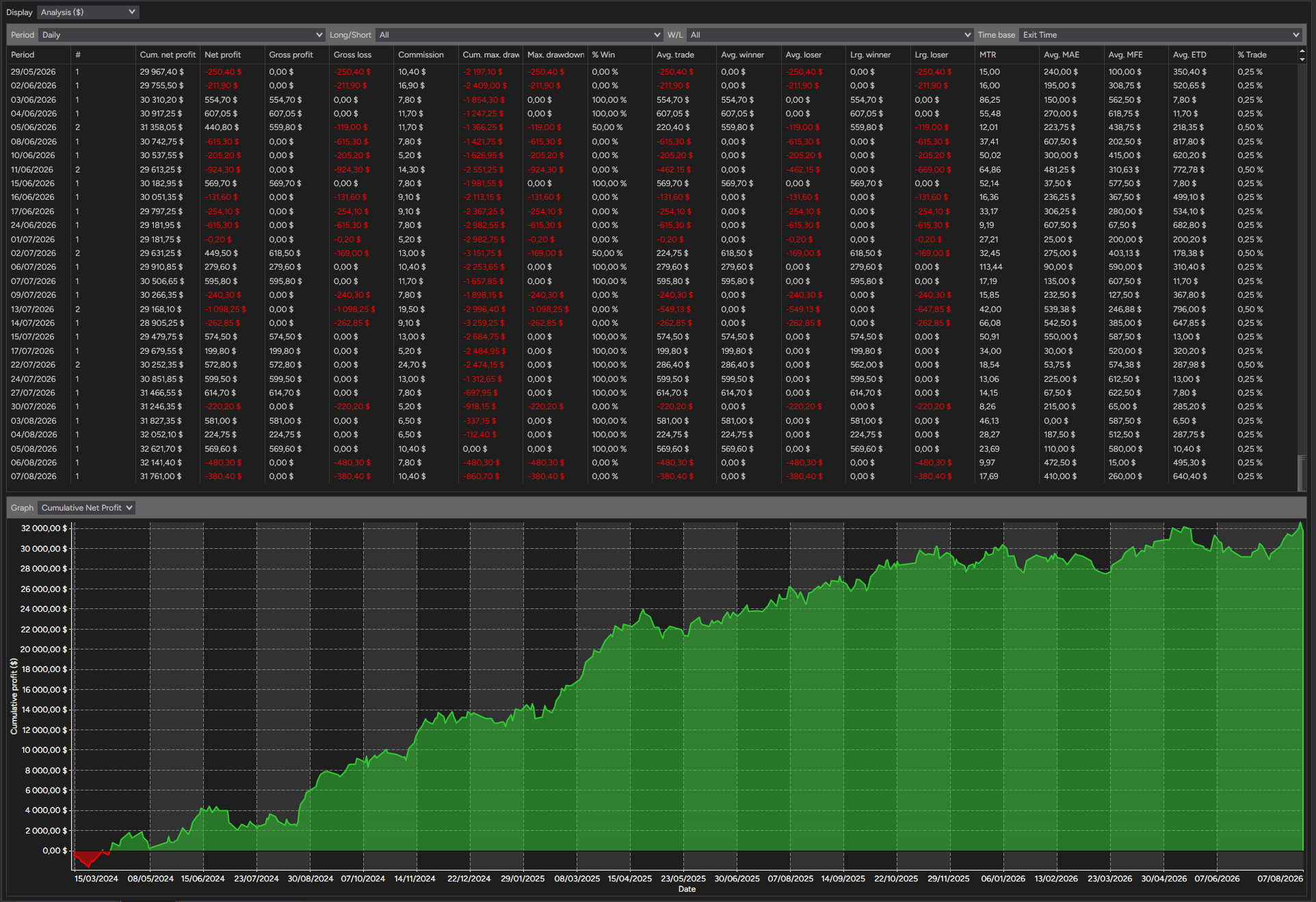Click the Max. drawdown column header
Viewport: 1316px width, 902px height.
point(555,55)
